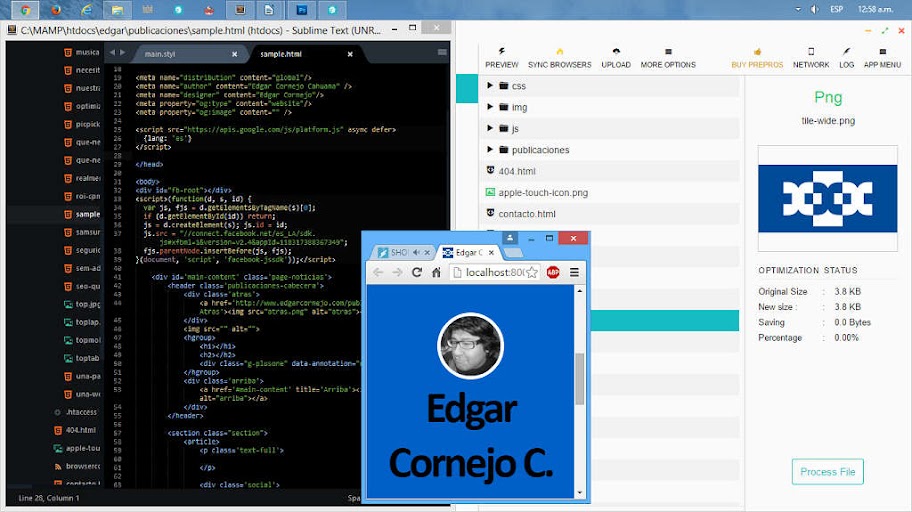The image size is (912, 512).
Task: Click the Edgar profile photo in Chrome page
Action: pyautogui.click(x=470, y=346)
